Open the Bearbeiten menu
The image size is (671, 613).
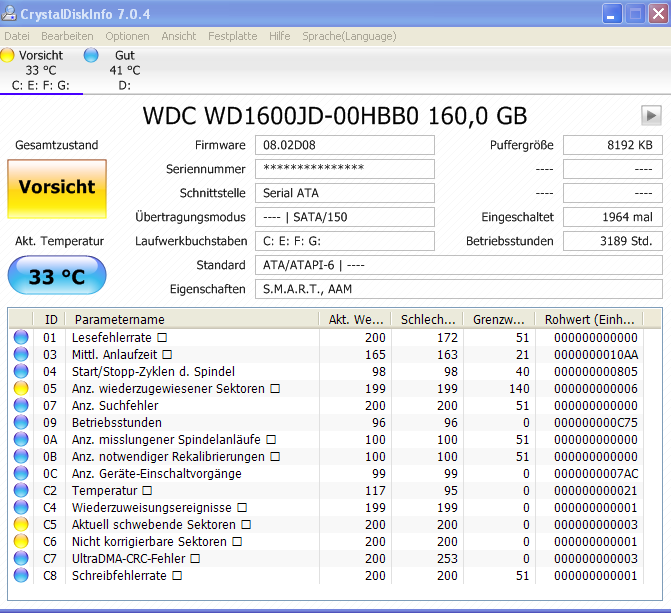(x=67, y=36)
